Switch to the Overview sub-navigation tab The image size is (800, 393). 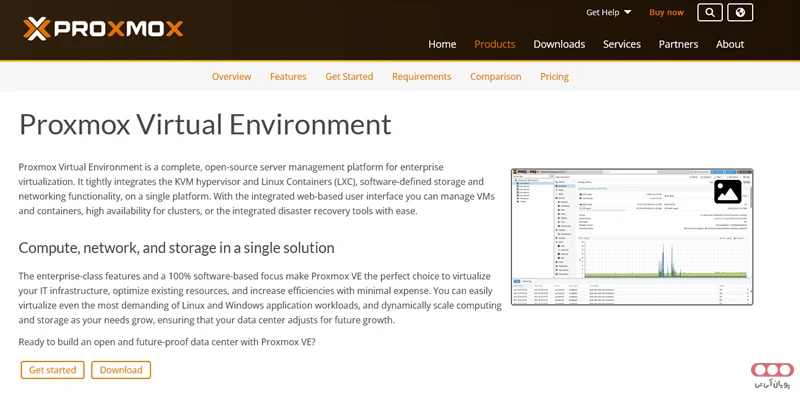[232, 77]
